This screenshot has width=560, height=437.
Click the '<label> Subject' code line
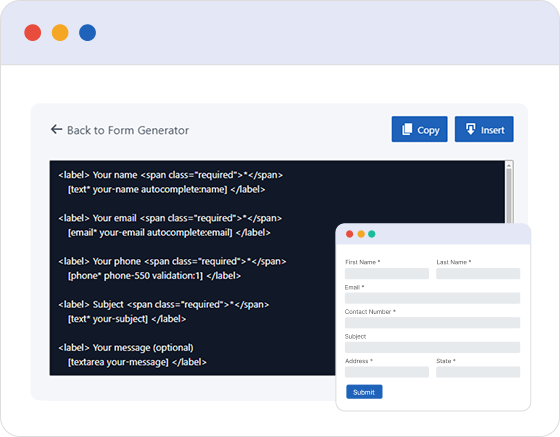tap(164, 305)
